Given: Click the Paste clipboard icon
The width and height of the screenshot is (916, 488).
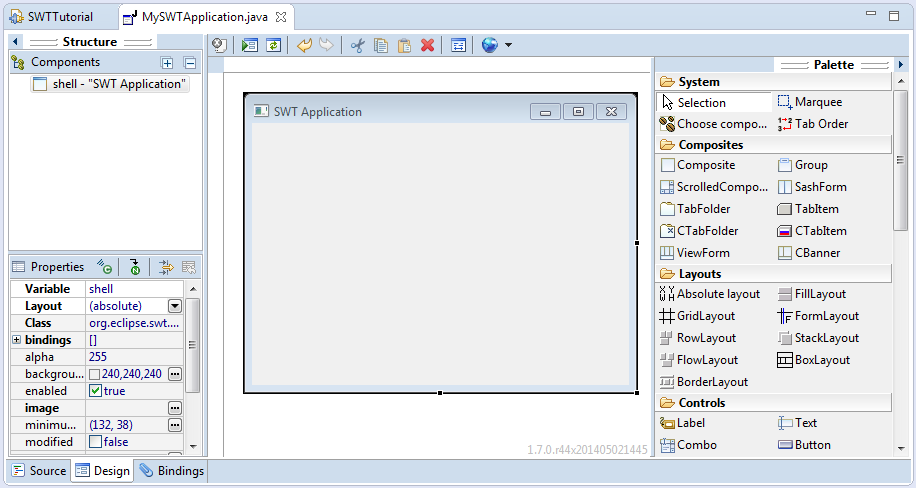Looking at the screenshot, I should click(x=404, y=45).
